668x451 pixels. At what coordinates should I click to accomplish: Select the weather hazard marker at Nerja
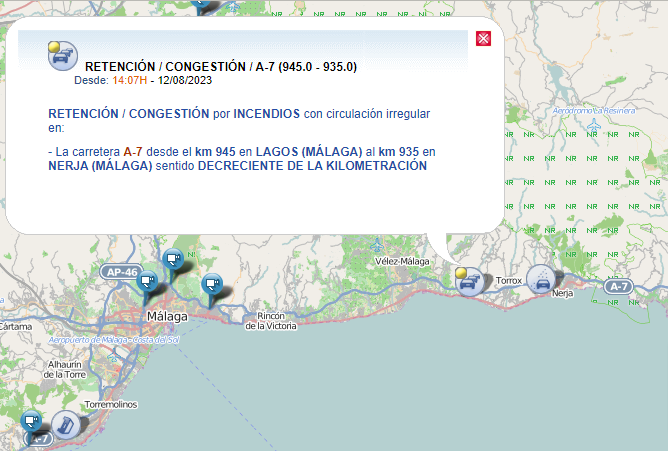point(542,279)
